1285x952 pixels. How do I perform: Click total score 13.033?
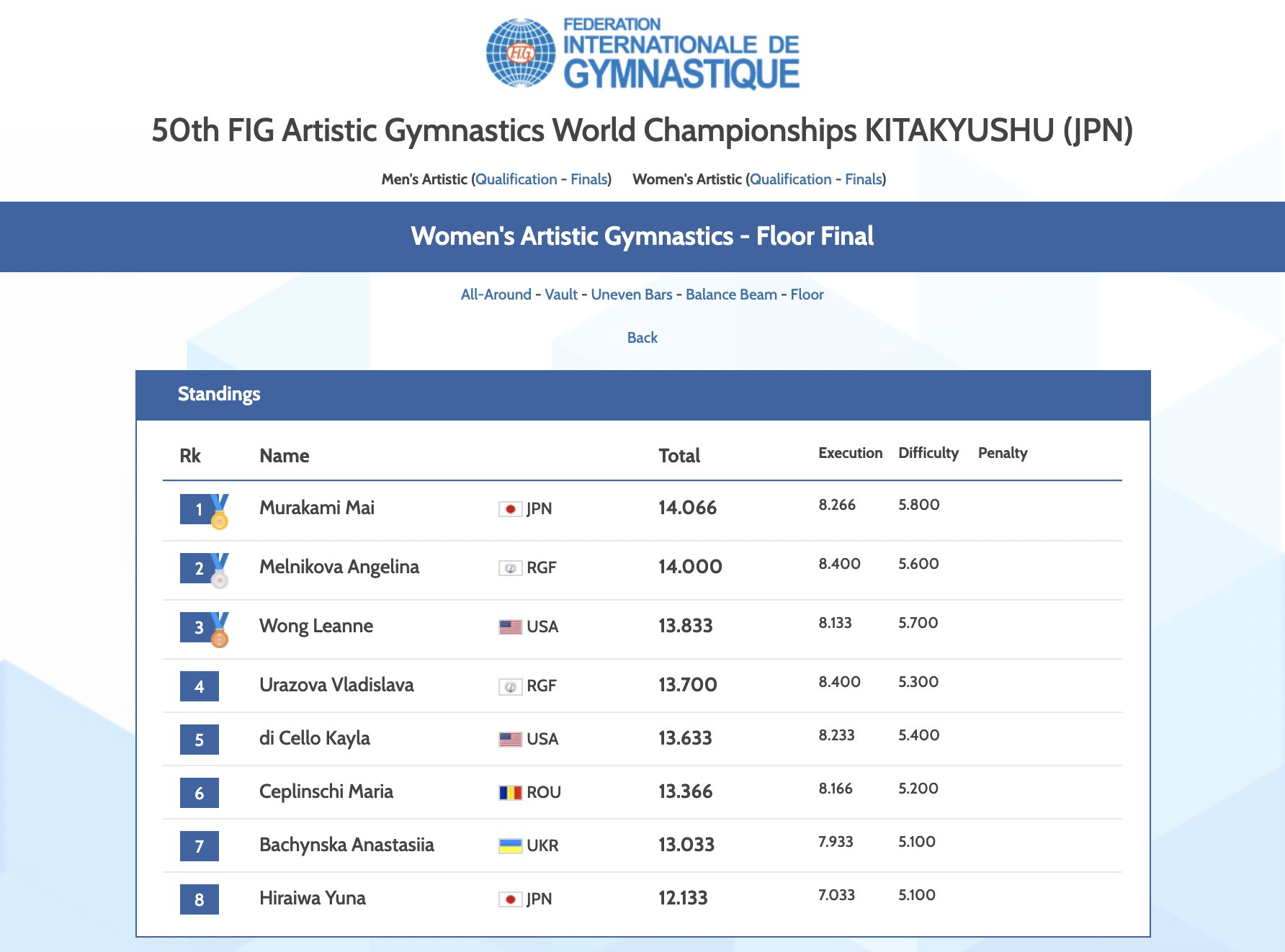point(686,845)
